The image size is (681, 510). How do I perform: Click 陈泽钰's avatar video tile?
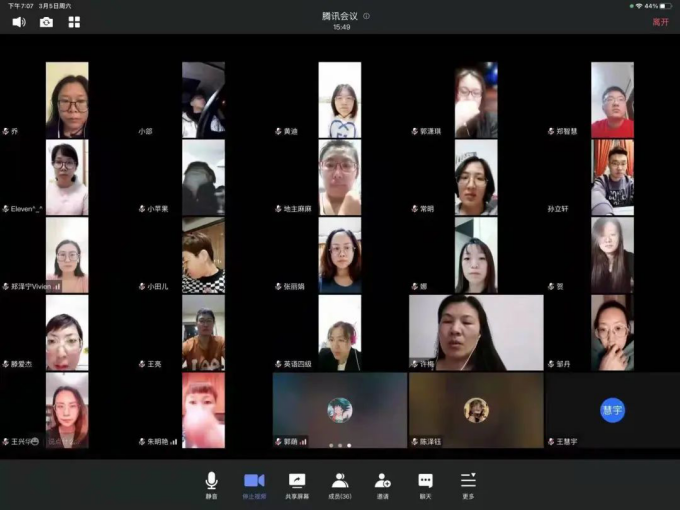[476, 410]
